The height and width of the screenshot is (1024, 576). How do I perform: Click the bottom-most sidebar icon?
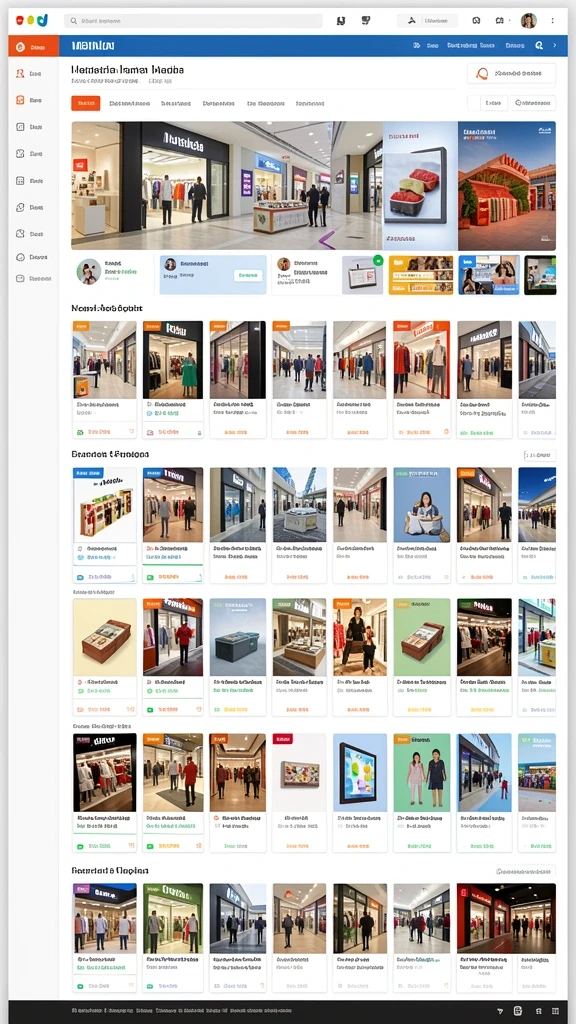pos(20,278)
